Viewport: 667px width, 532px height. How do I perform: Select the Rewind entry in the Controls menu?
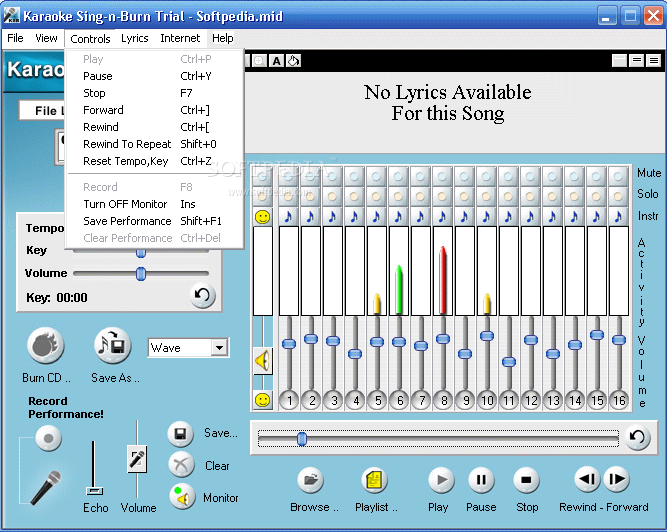[155, 127]
